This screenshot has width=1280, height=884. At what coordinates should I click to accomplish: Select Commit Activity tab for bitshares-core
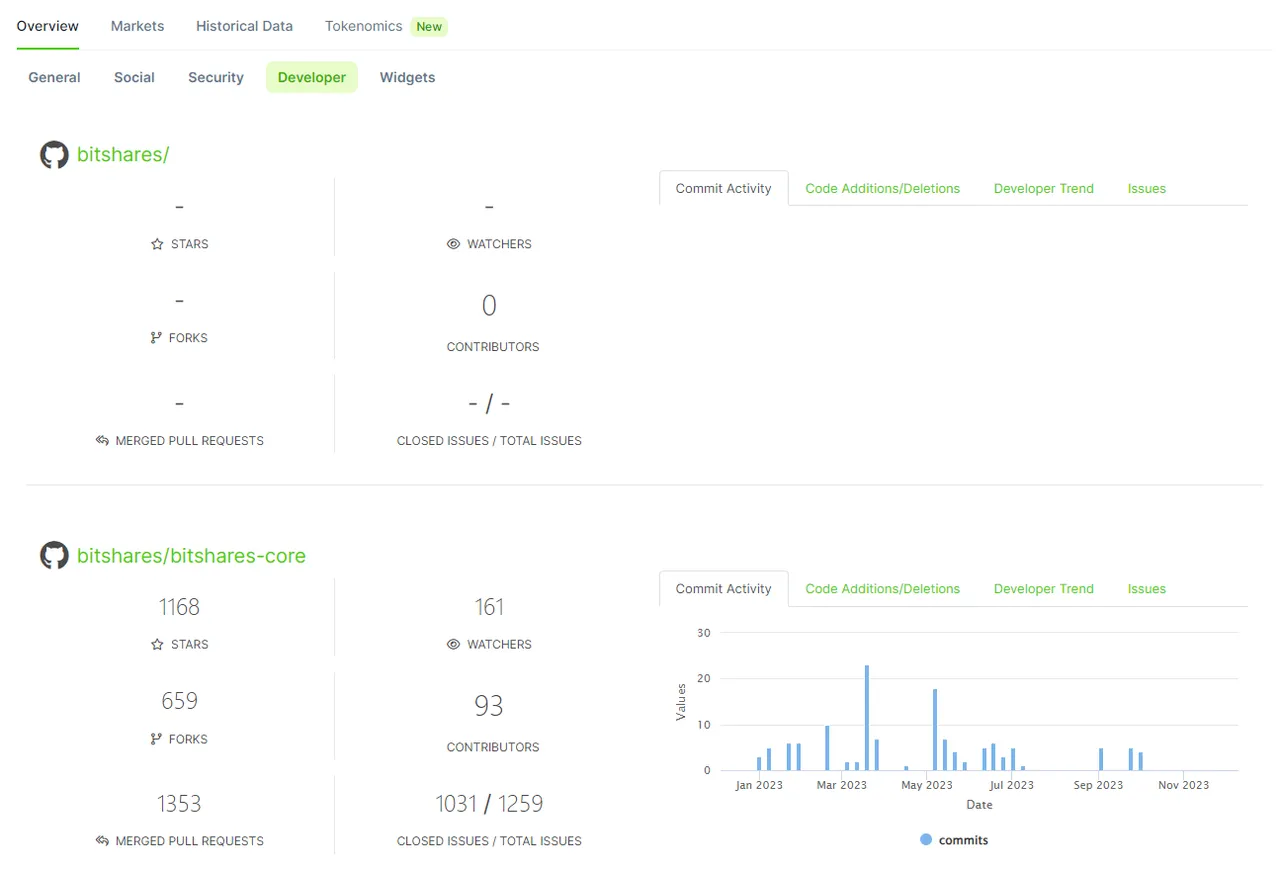pos(724,589)
